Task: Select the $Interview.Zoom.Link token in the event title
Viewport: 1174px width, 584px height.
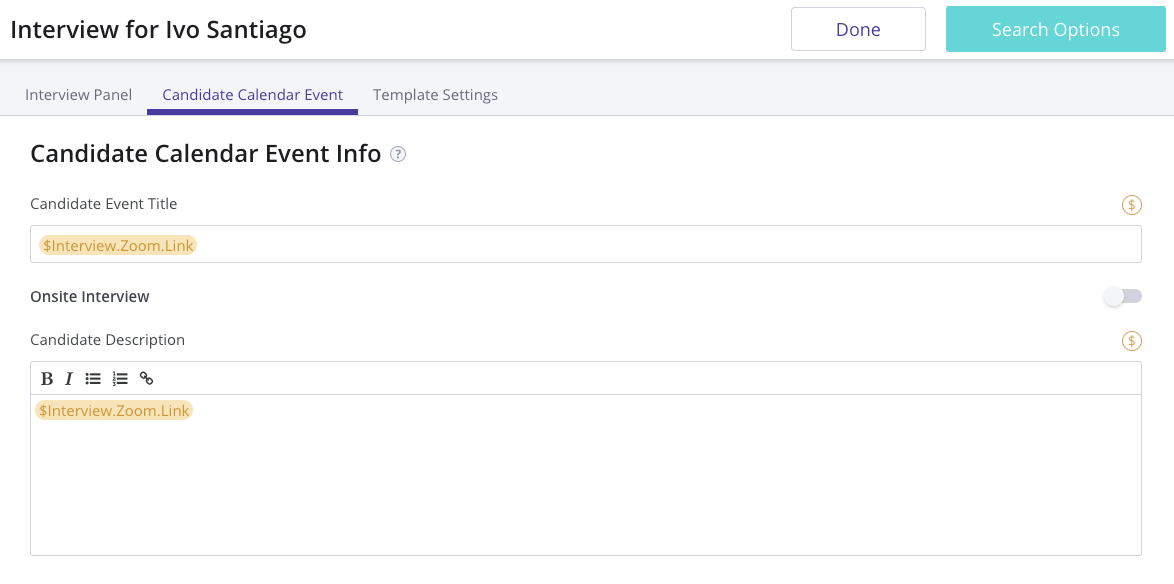Action: tap(118, 245)
